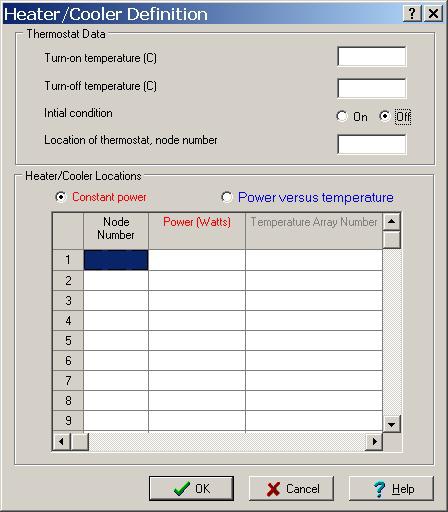Select the On initial condition radio button
448x512 pixels.
pyautogui.click(x=342, y=117)
